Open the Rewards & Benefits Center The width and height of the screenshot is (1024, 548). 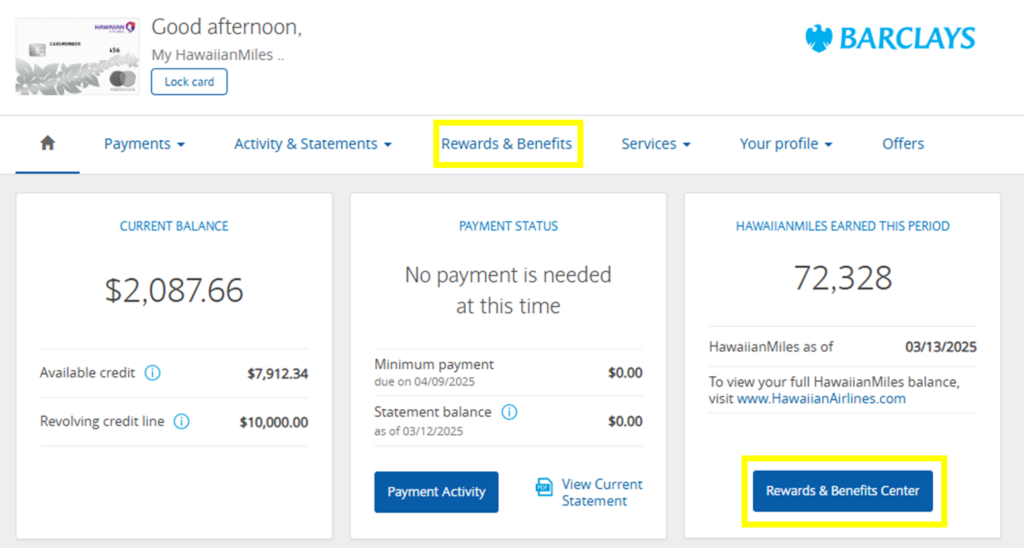pos(842,491)
